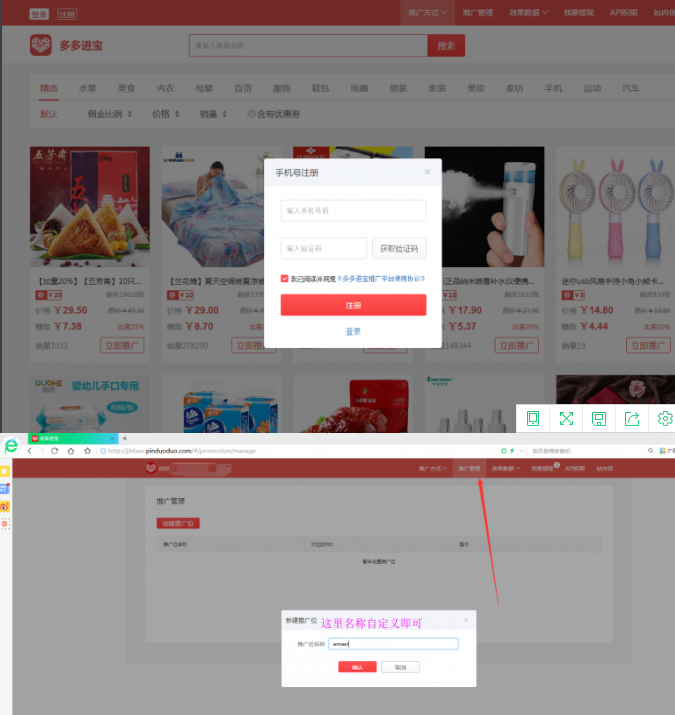The width and height of the screenshot is (675, 715).
Task: Go to browser home page icon
Action: click(71, 451)
